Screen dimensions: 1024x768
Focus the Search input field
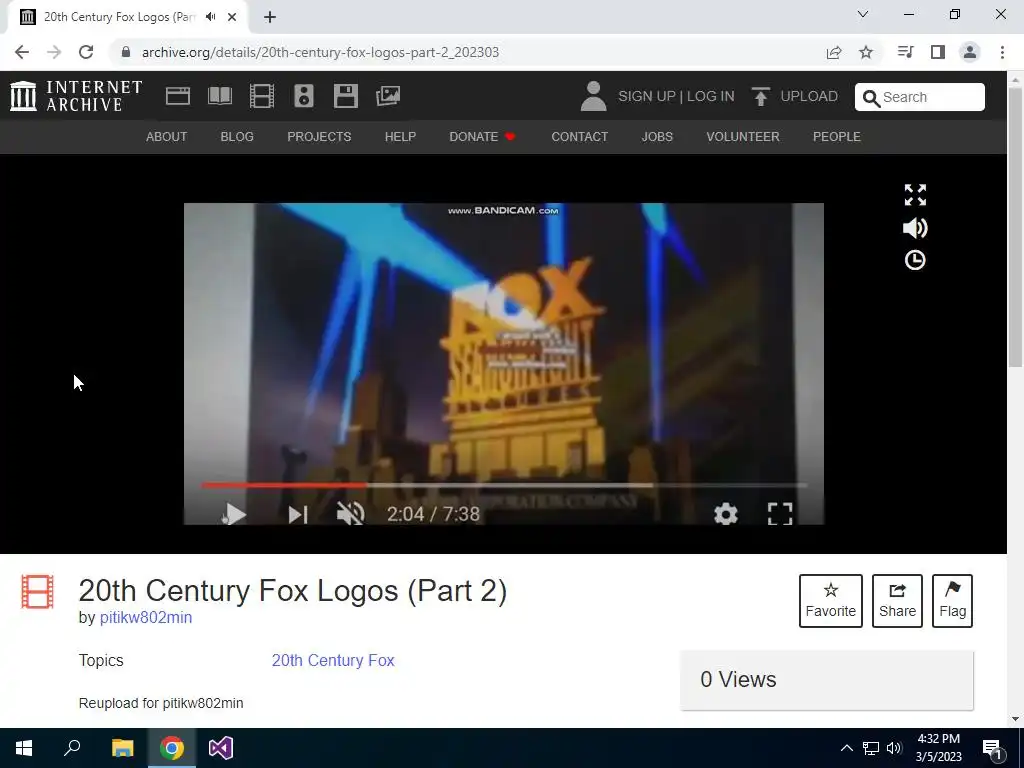coord(920,97)
